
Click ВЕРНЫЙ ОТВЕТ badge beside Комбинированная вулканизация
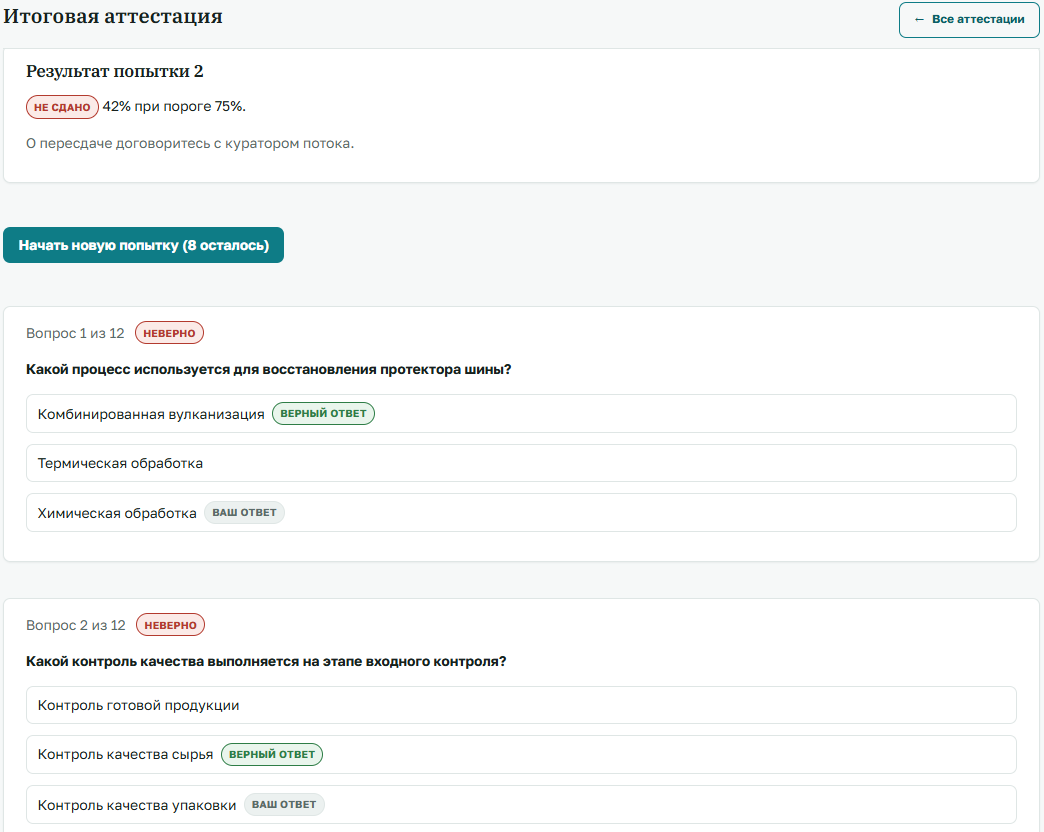[324, 413]
